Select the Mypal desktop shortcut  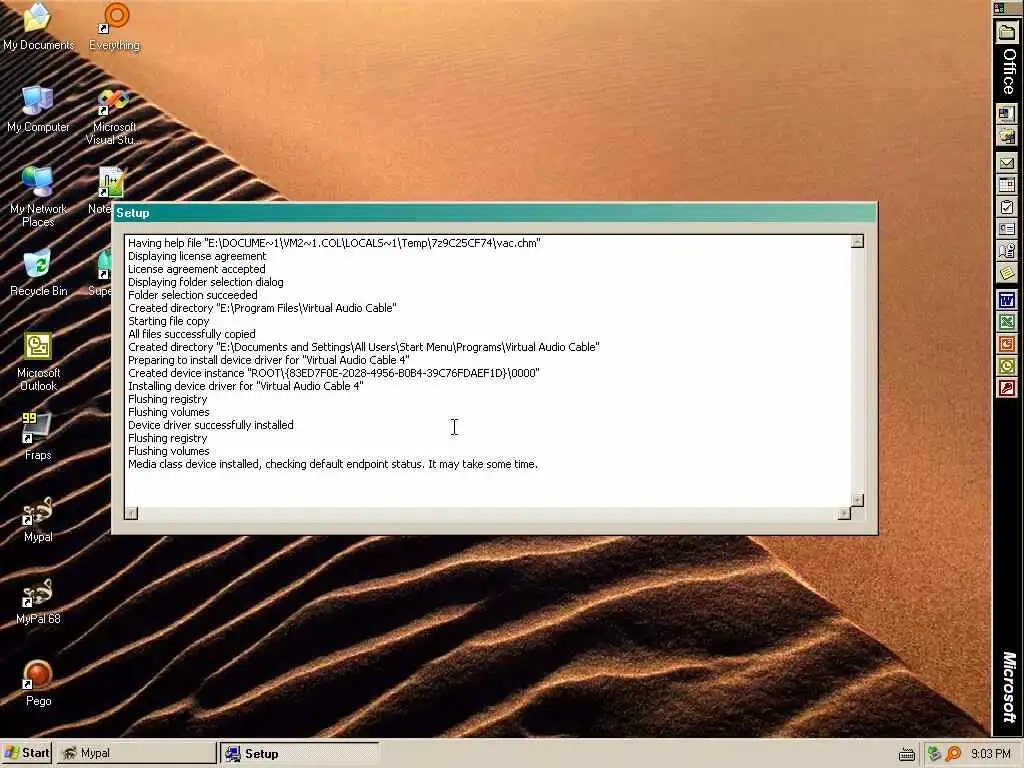click(x=38, y=519)
